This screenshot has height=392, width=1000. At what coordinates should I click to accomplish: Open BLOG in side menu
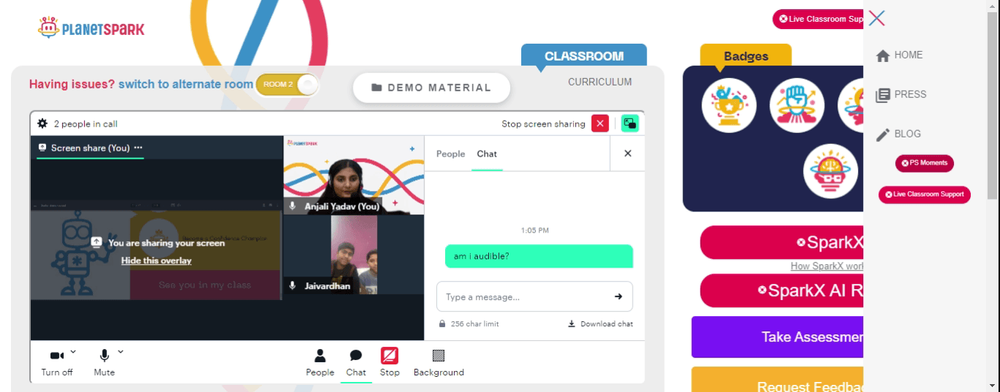[899, 134]
